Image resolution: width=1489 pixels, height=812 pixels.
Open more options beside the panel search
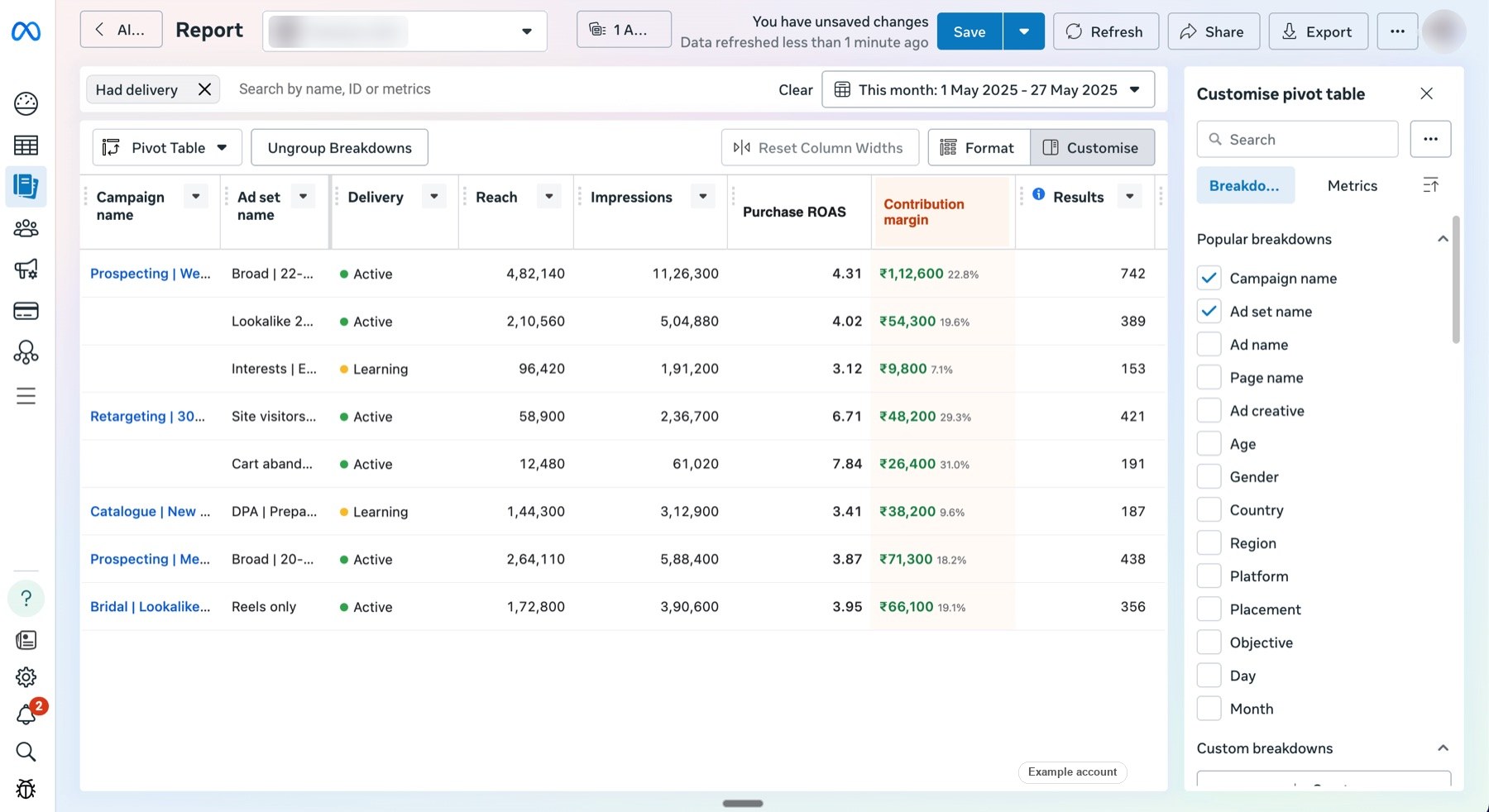1430,139
